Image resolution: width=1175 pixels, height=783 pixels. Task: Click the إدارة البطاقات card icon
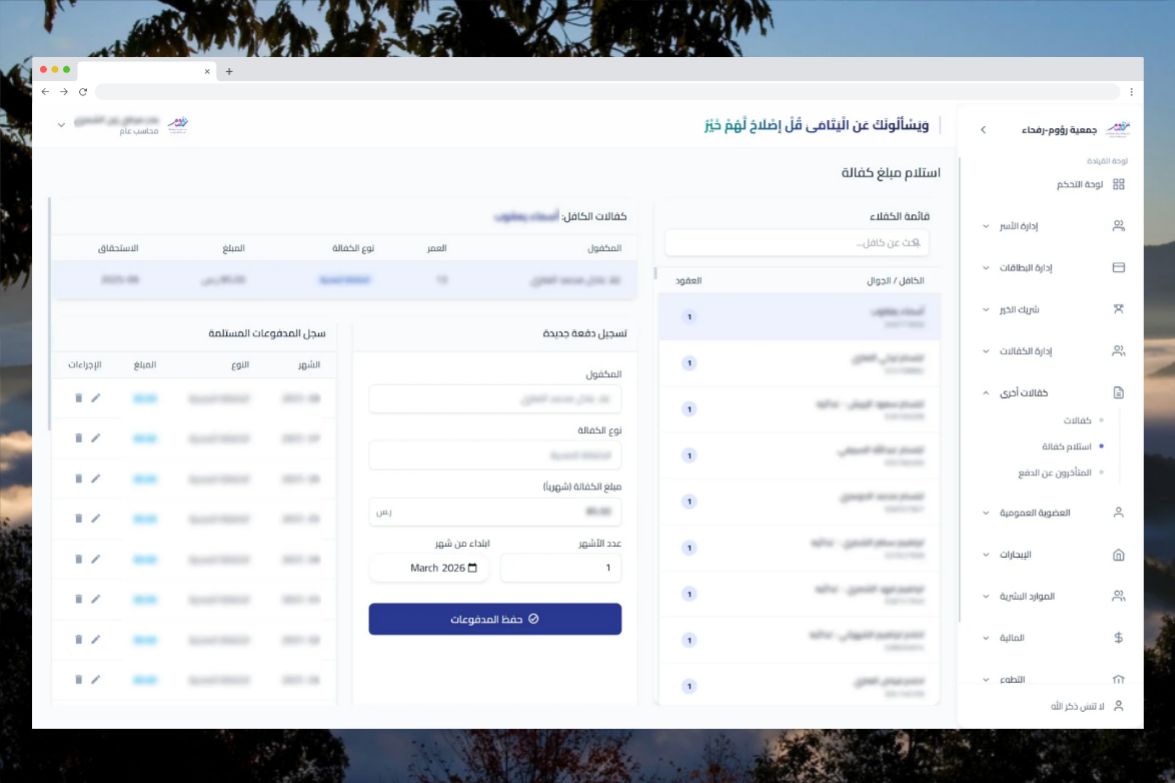pyautogui.click(x=1118, y=267)
